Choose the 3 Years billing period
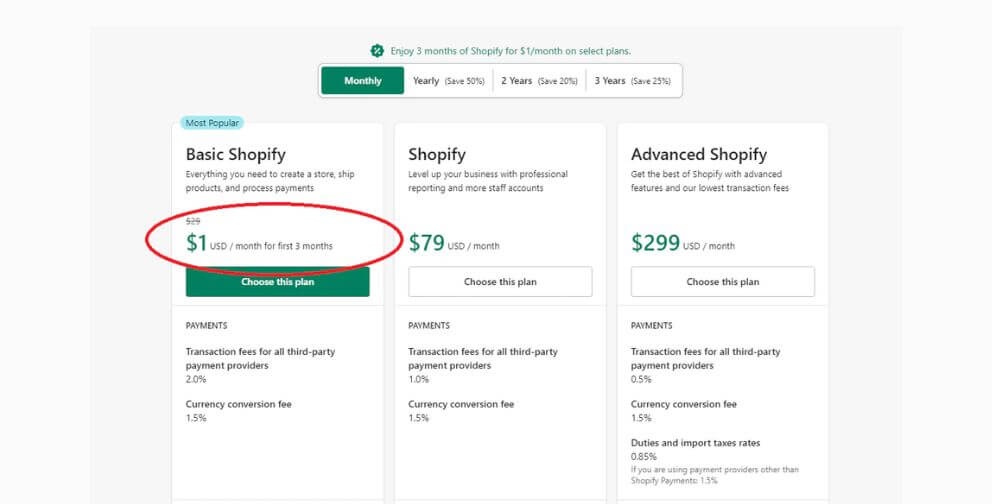Screen dimensions: 992x504 point(633,81)
